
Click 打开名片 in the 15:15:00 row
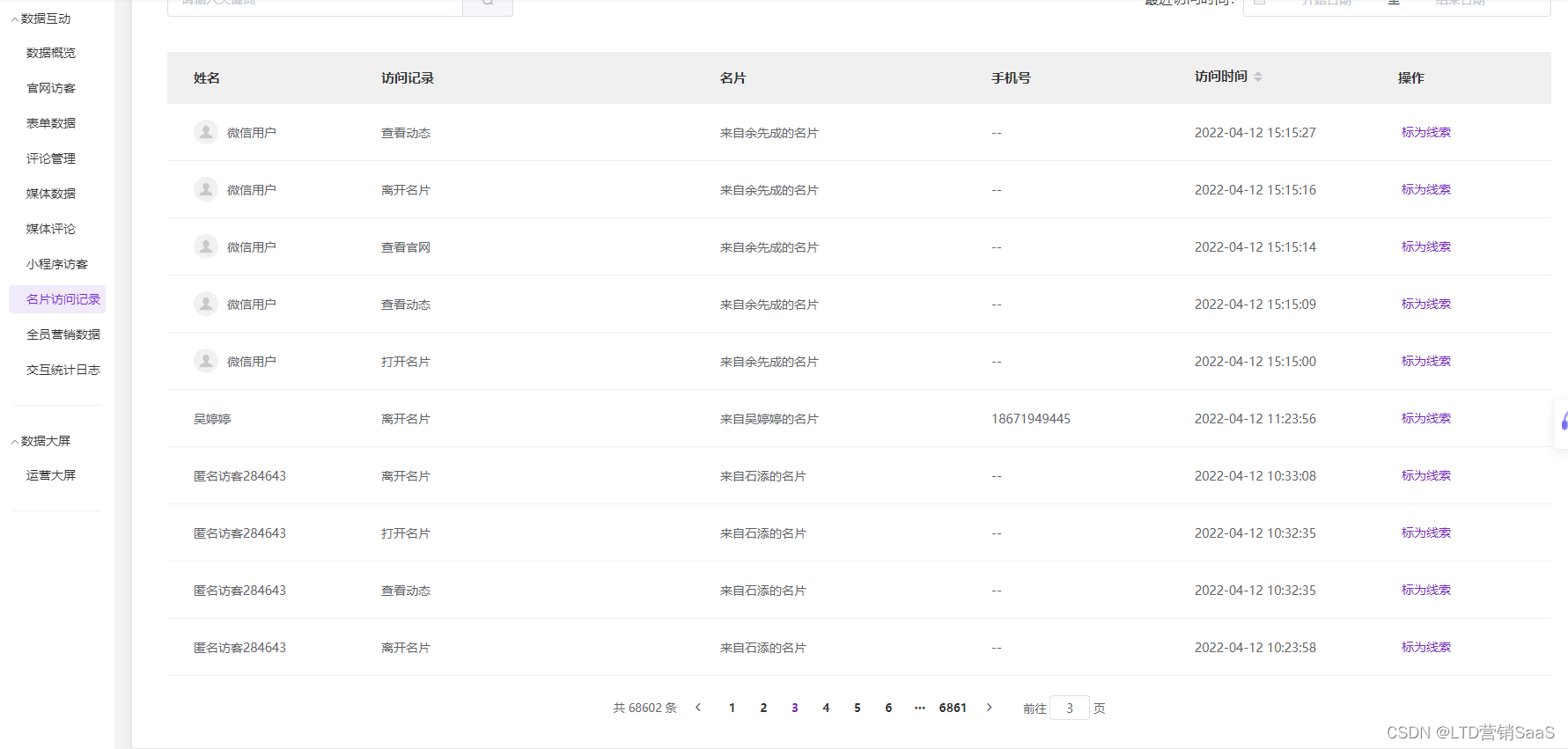(x=406, y=362)
